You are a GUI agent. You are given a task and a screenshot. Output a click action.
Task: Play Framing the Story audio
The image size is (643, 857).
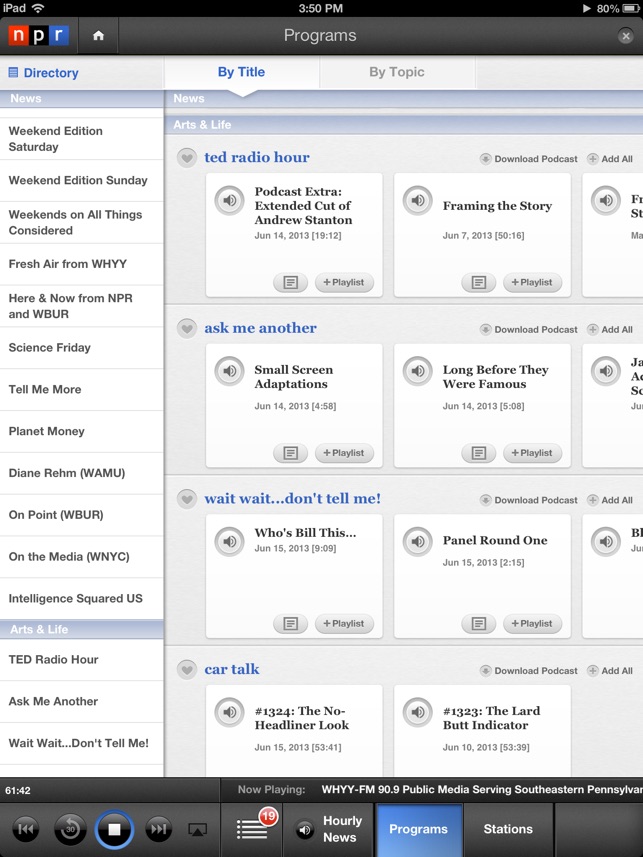point(418,201)
